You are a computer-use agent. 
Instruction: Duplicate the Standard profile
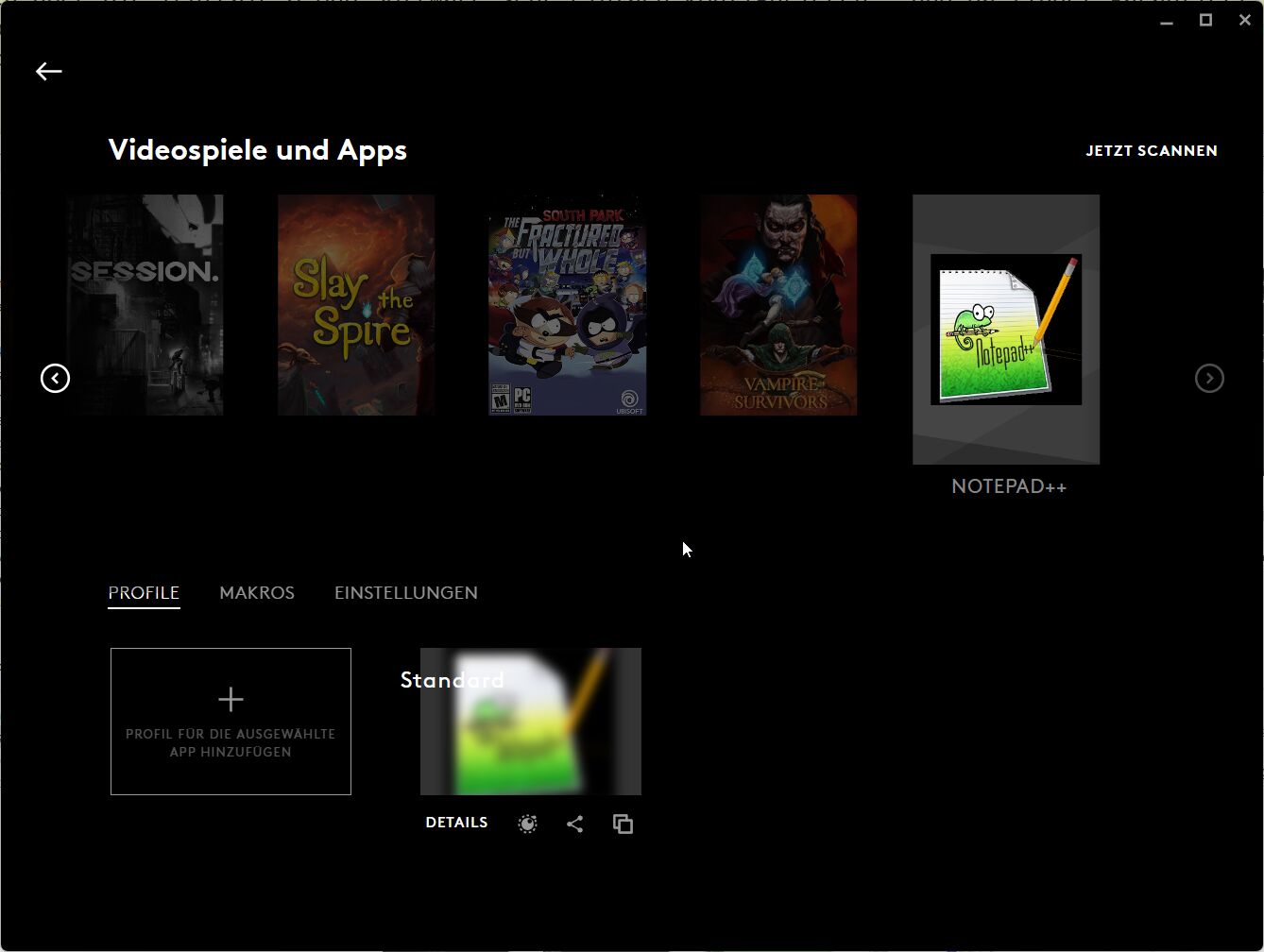click(623, 824)
